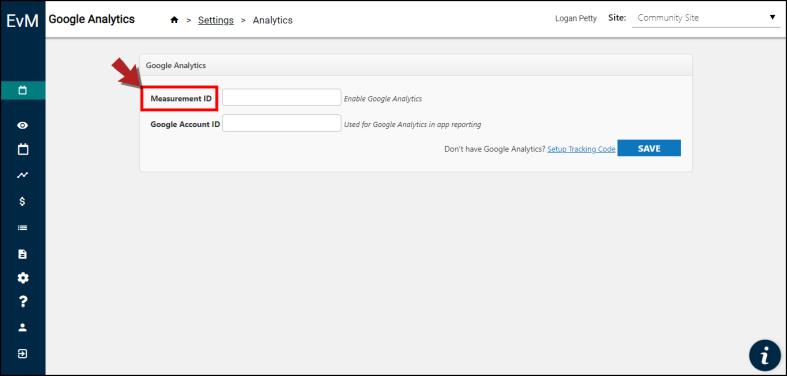Click the SAVE button
The width and height of the screenshot is (787, 376).
pos(649,148)
